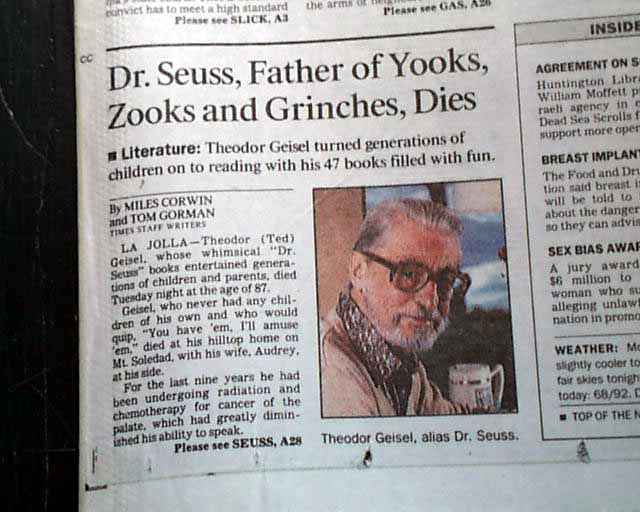The image size is (640, 512).
Task: Click the Dr. Seuss main headline
Action: pyautogui.click(x=295, y=91)
